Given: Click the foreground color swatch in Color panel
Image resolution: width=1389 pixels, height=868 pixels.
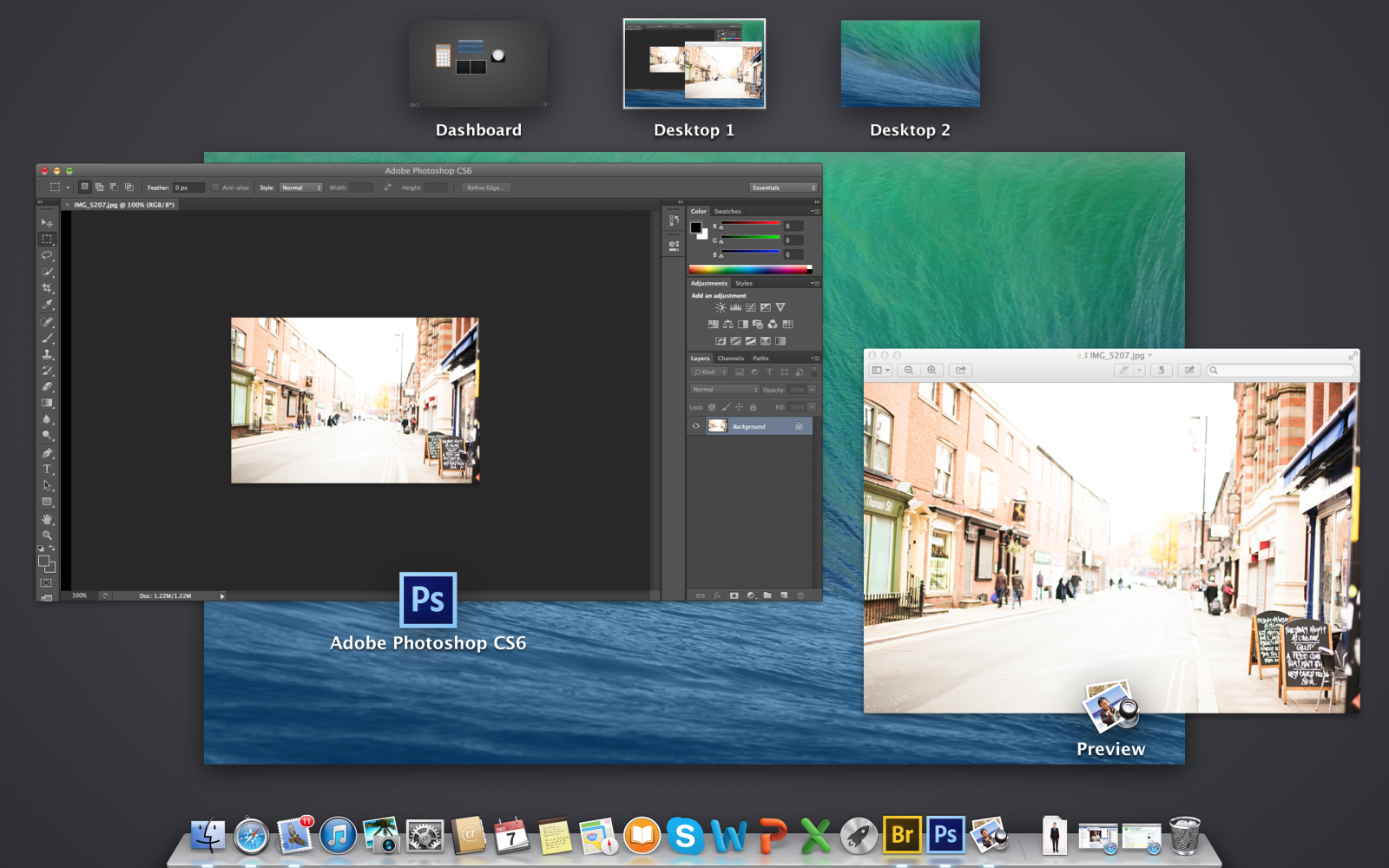Looking at the screenshot, I should click(695, 227).
